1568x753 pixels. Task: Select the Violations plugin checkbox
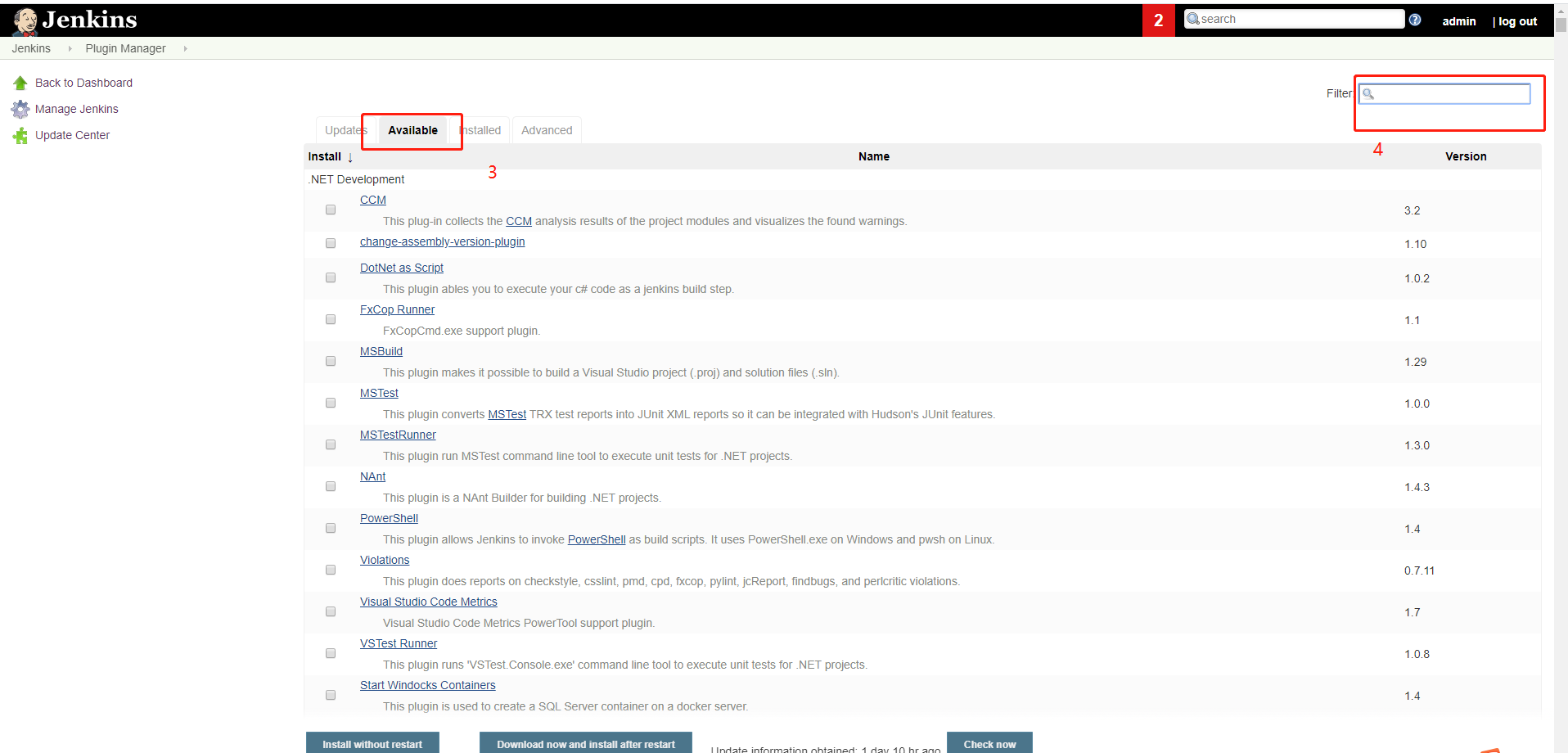pyautogui.click(x=331, y=570)
